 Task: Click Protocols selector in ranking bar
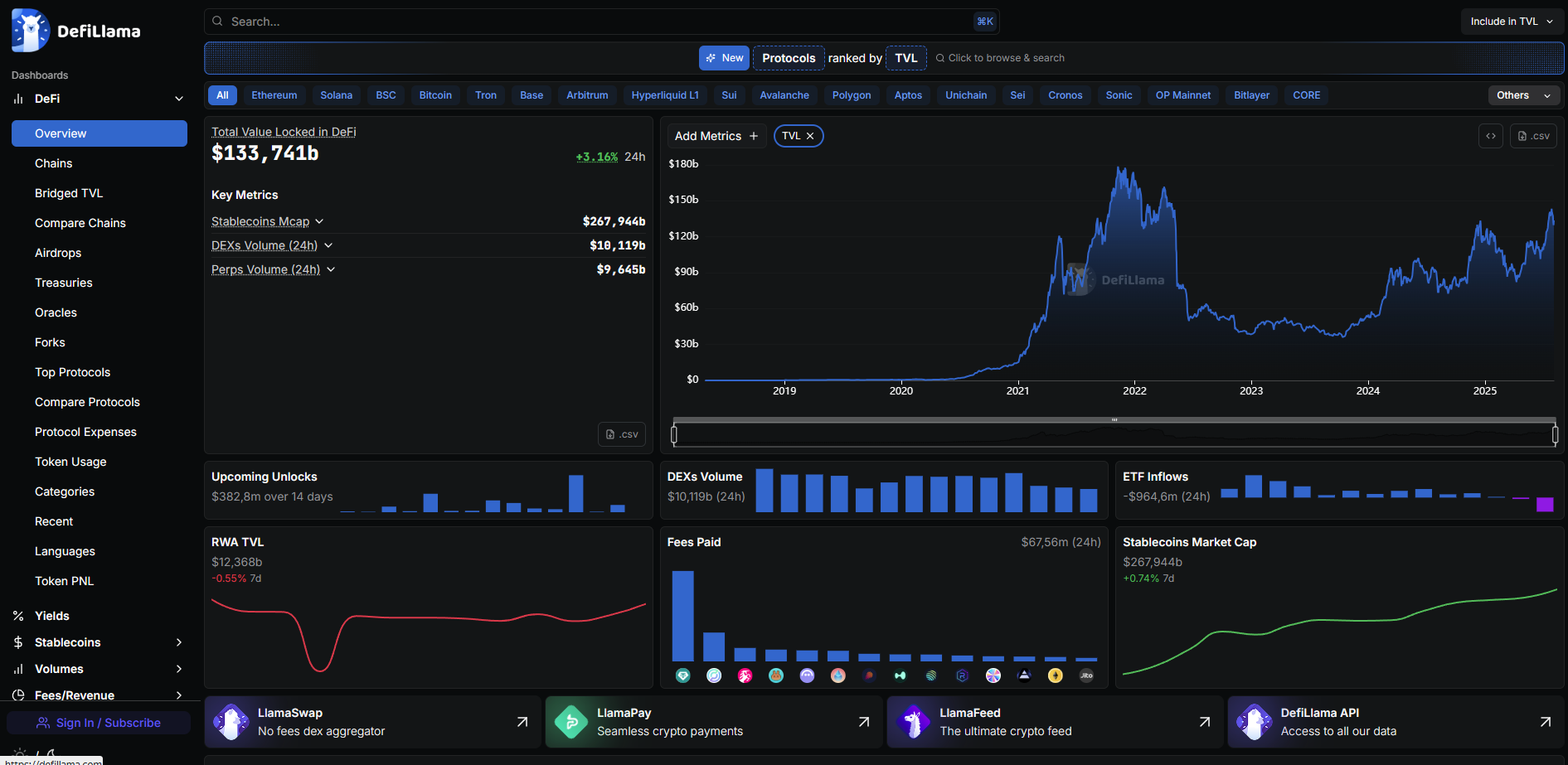[x=789, y=58]
